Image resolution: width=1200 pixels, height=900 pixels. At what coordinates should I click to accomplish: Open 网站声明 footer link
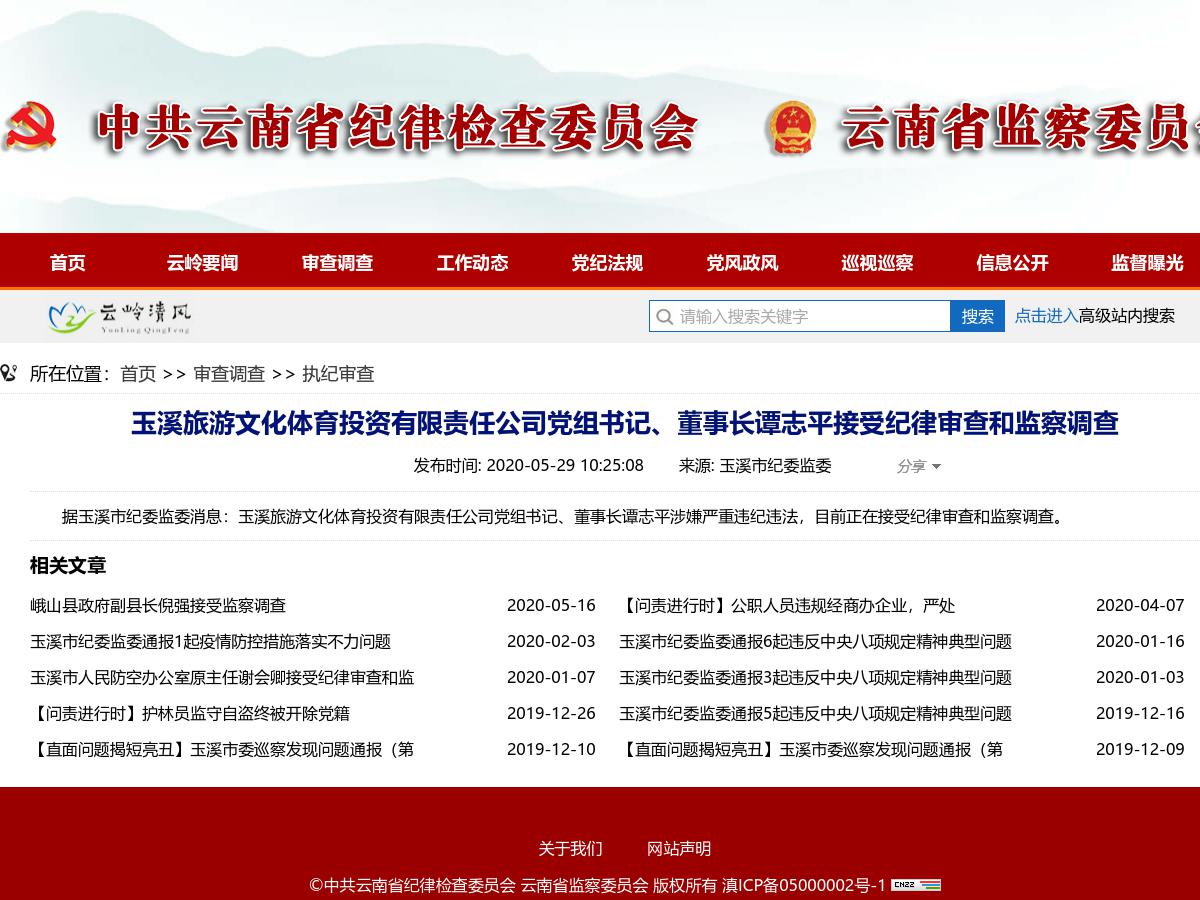(x=678, y=848)
